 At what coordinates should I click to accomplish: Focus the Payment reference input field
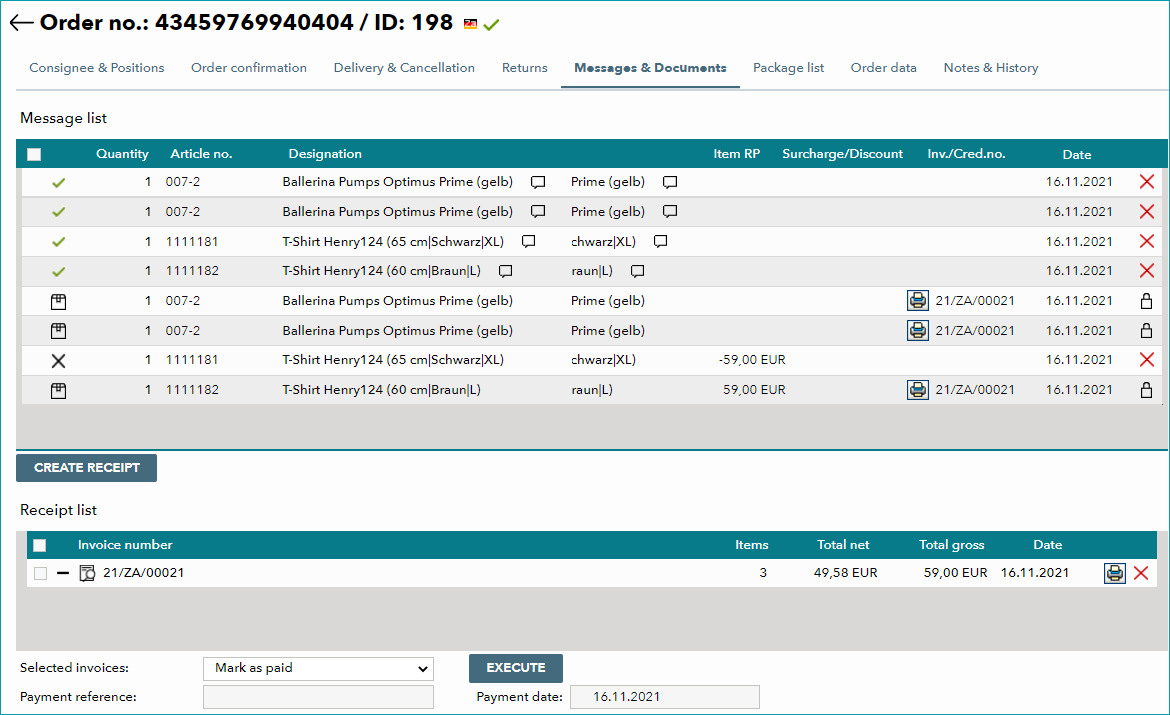[319, 697]
